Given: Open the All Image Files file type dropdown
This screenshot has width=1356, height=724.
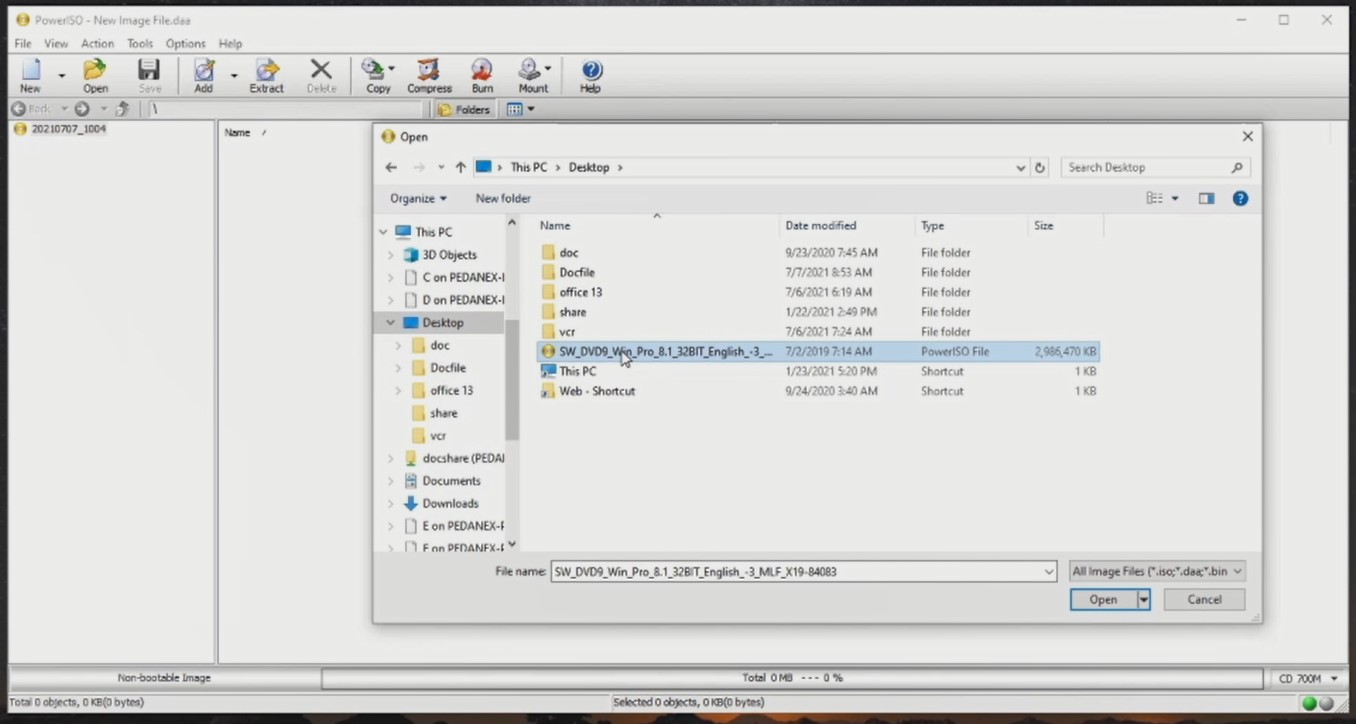Looking at the screenshot, I should point(1156,571).
